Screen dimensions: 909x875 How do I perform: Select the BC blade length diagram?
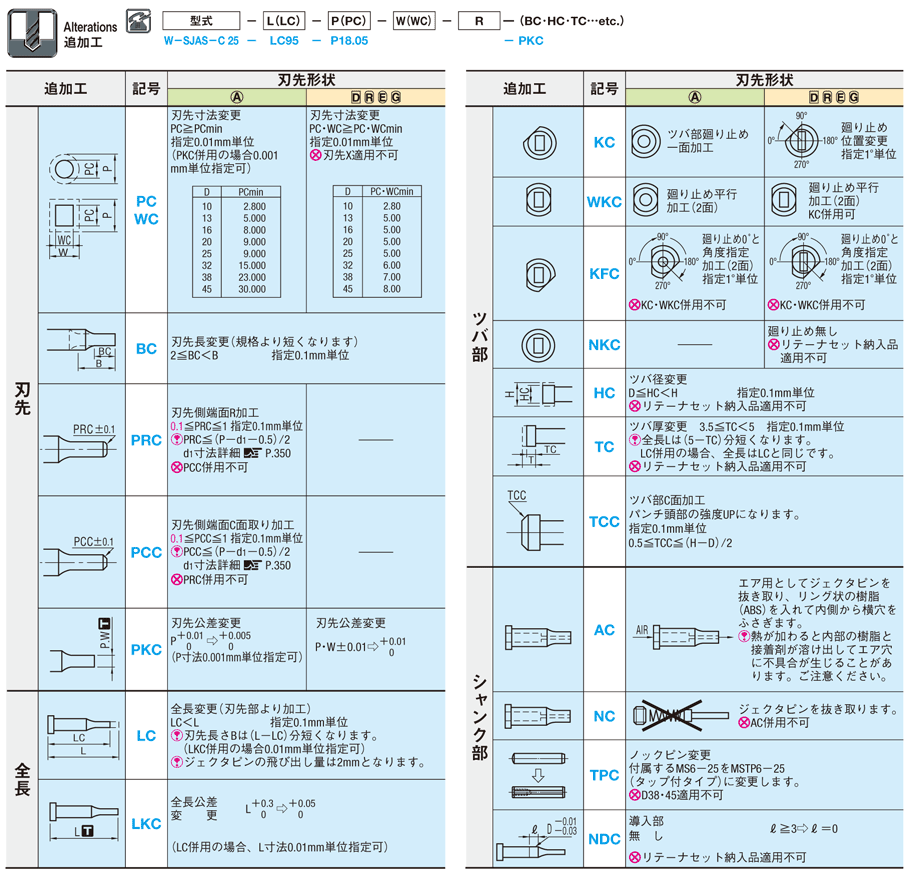81,349
